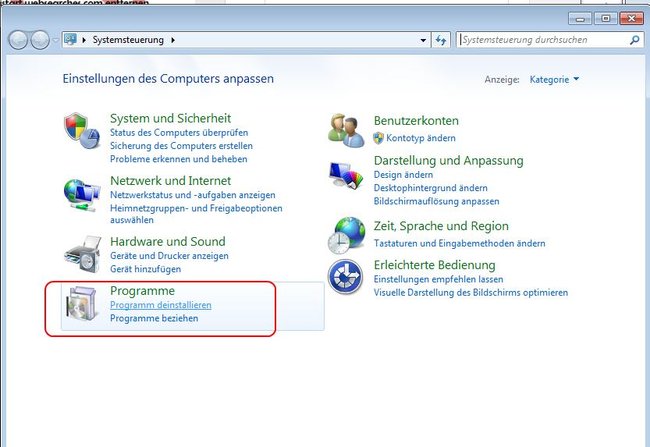Click Programm deinstallieren link
Viewport: 650px width, 447px height.
(x=160, y=305)
